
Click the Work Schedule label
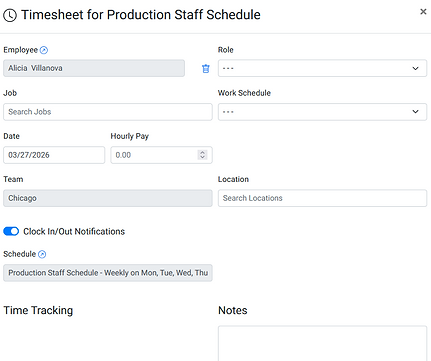[x=244, y=93]
